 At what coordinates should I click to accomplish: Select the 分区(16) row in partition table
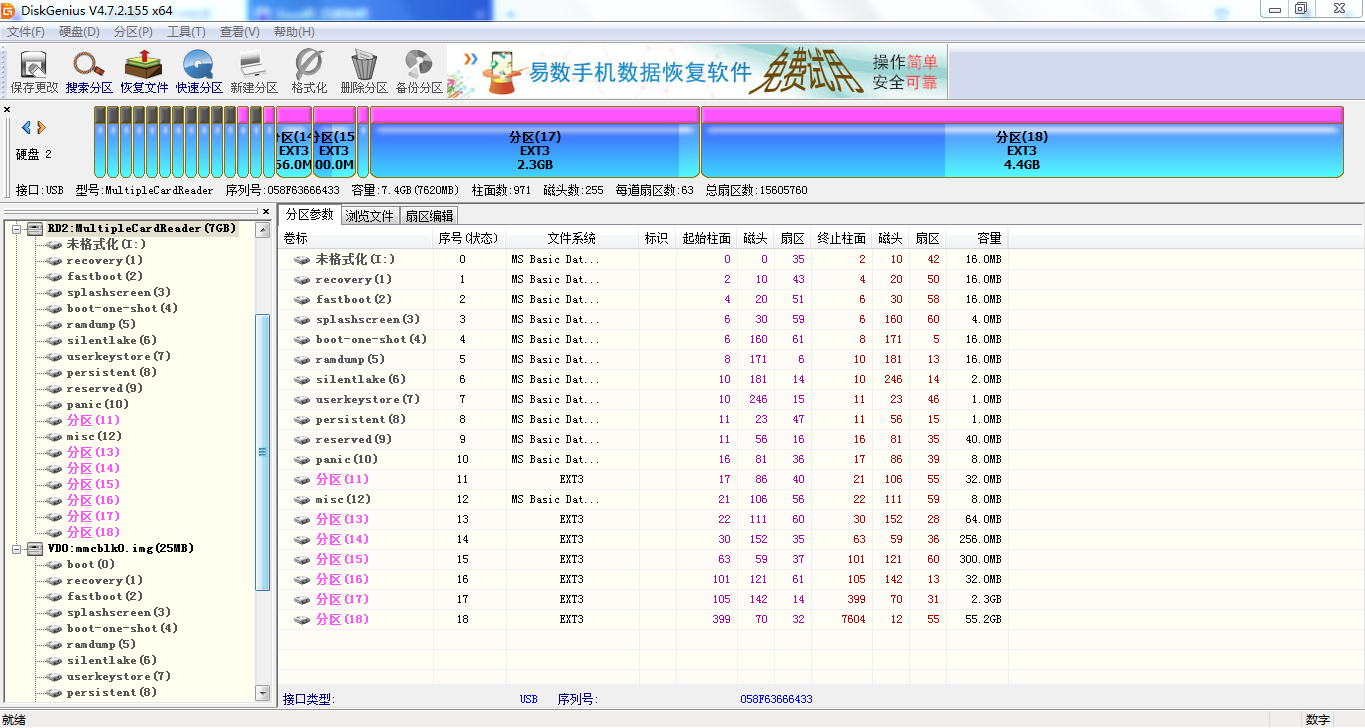pos(644,579)
